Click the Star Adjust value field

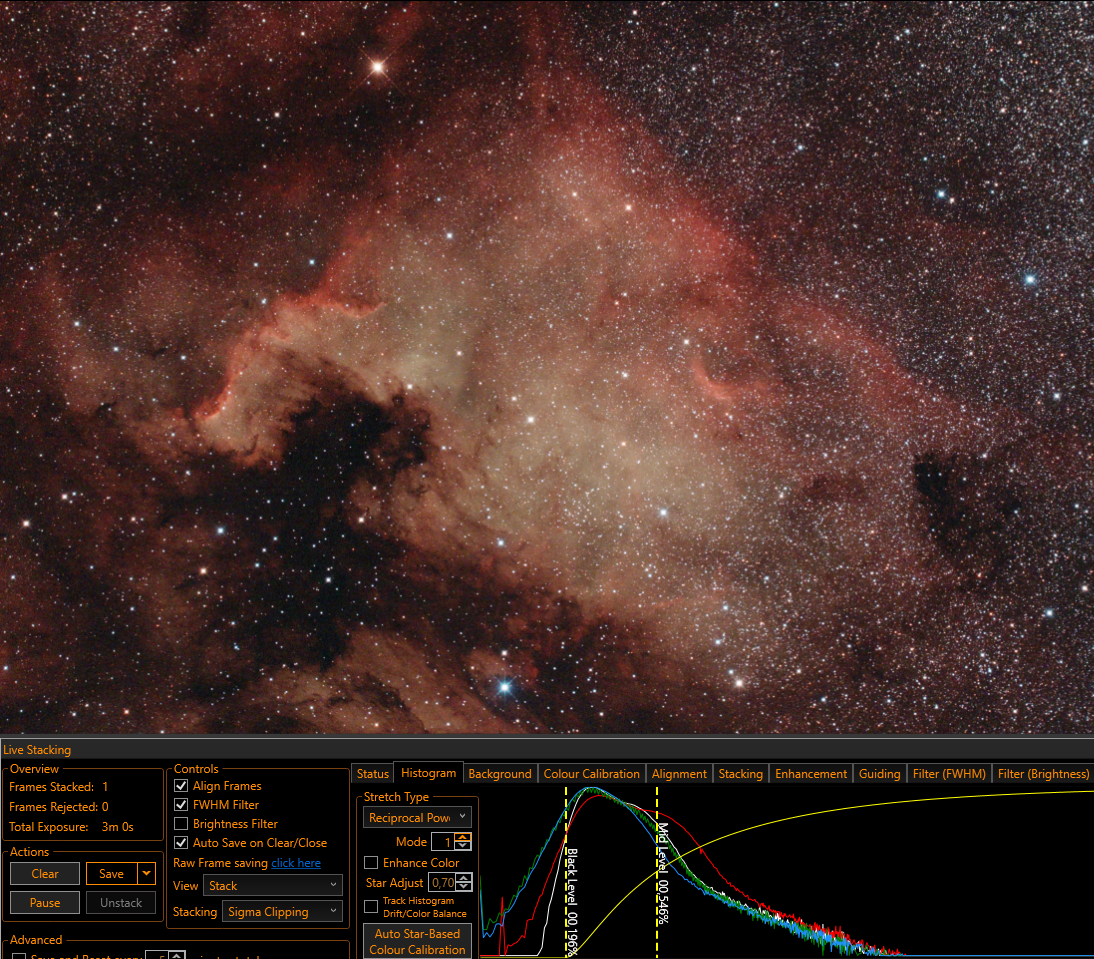[x=442, y=882]
